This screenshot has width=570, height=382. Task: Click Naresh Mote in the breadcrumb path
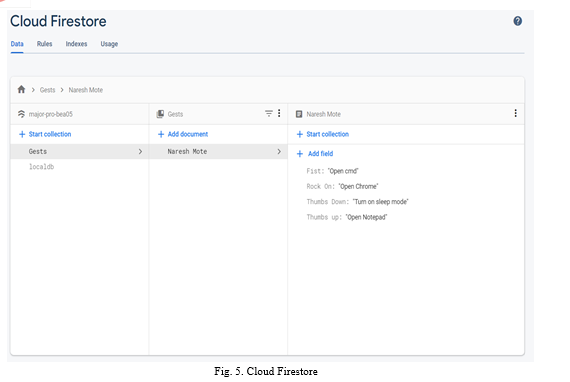(x=86, y=90)
